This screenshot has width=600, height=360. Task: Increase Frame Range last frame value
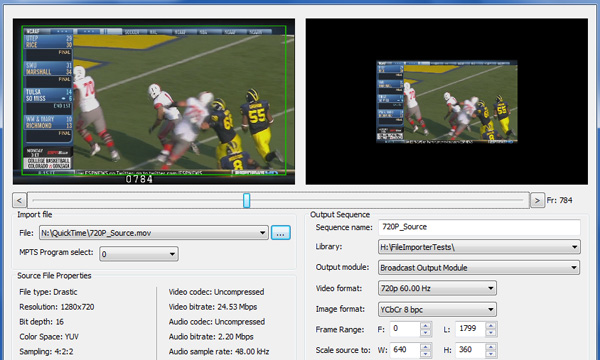tap(491, 325)
